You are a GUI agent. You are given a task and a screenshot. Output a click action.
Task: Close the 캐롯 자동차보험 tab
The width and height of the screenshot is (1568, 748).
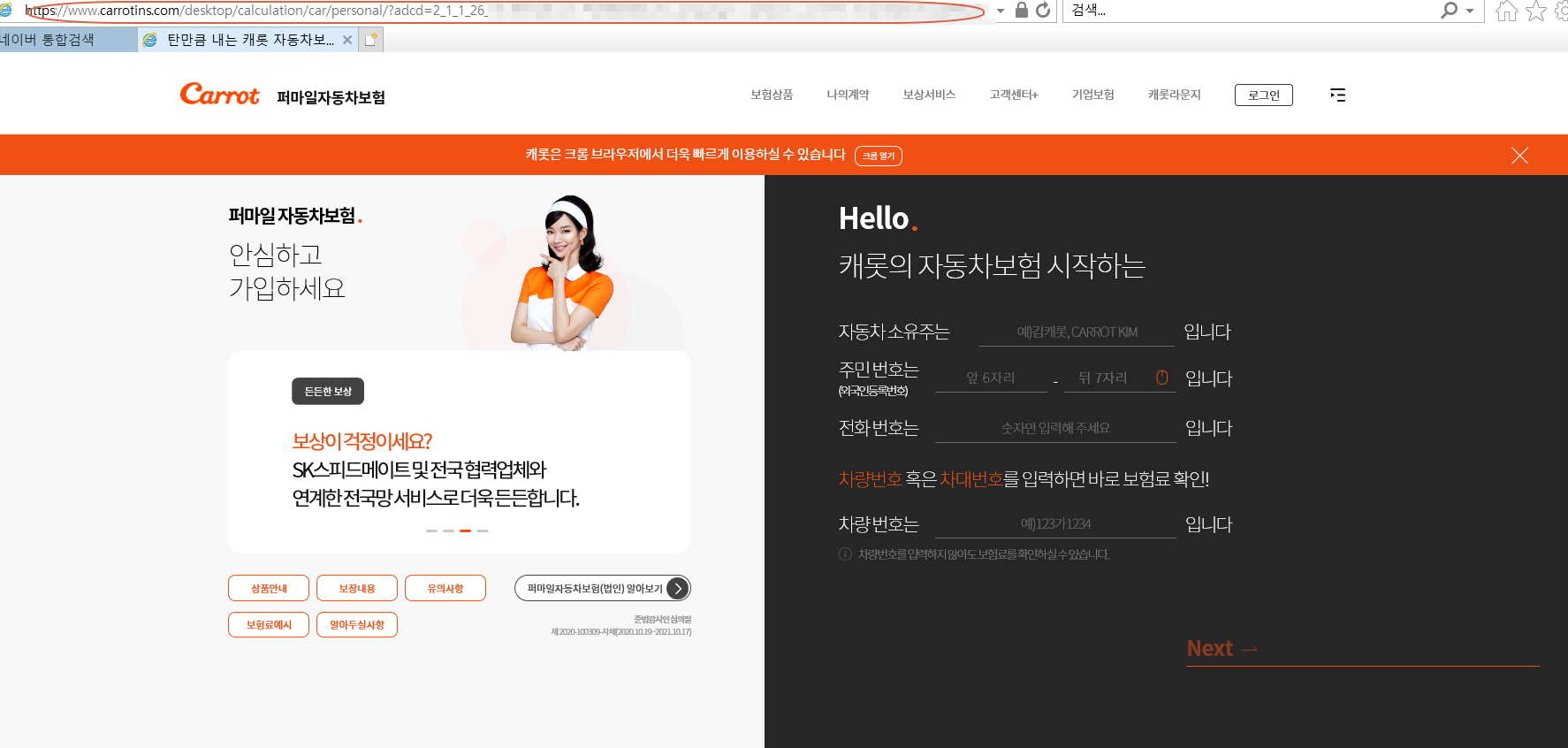pos(347,40)
